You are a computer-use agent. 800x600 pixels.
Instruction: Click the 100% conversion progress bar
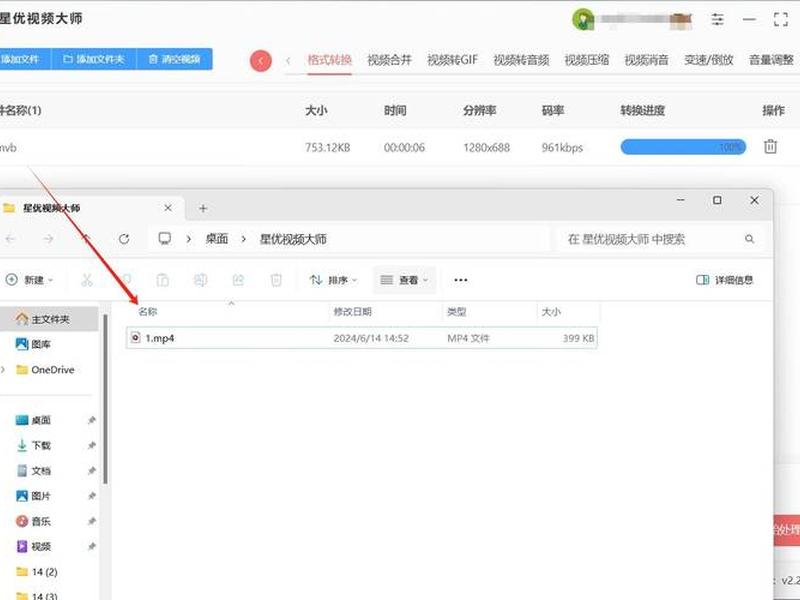click(683, 147)
